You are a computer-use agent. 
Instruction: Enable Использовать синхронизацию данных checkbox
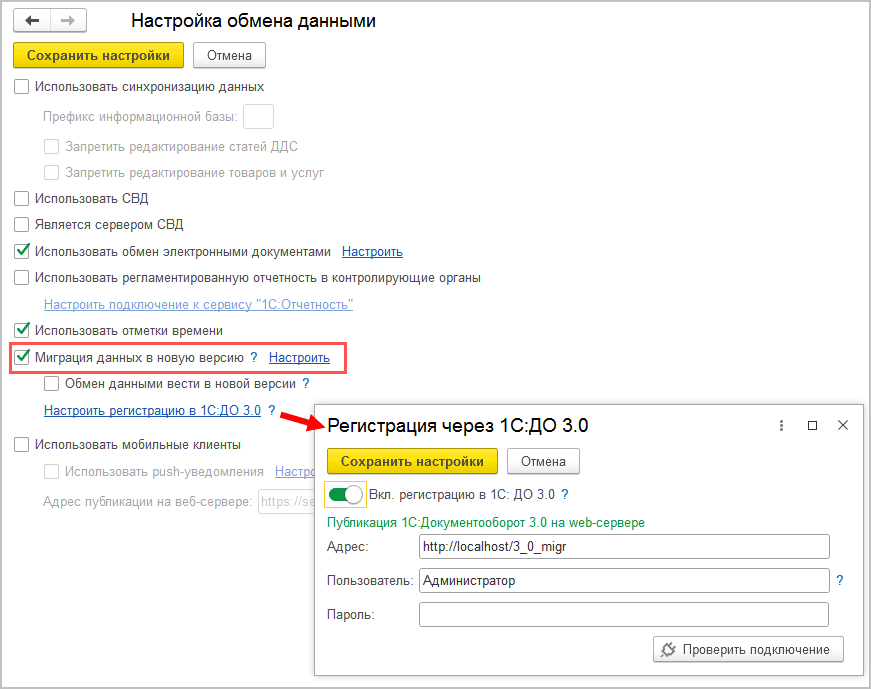[22, 87]
